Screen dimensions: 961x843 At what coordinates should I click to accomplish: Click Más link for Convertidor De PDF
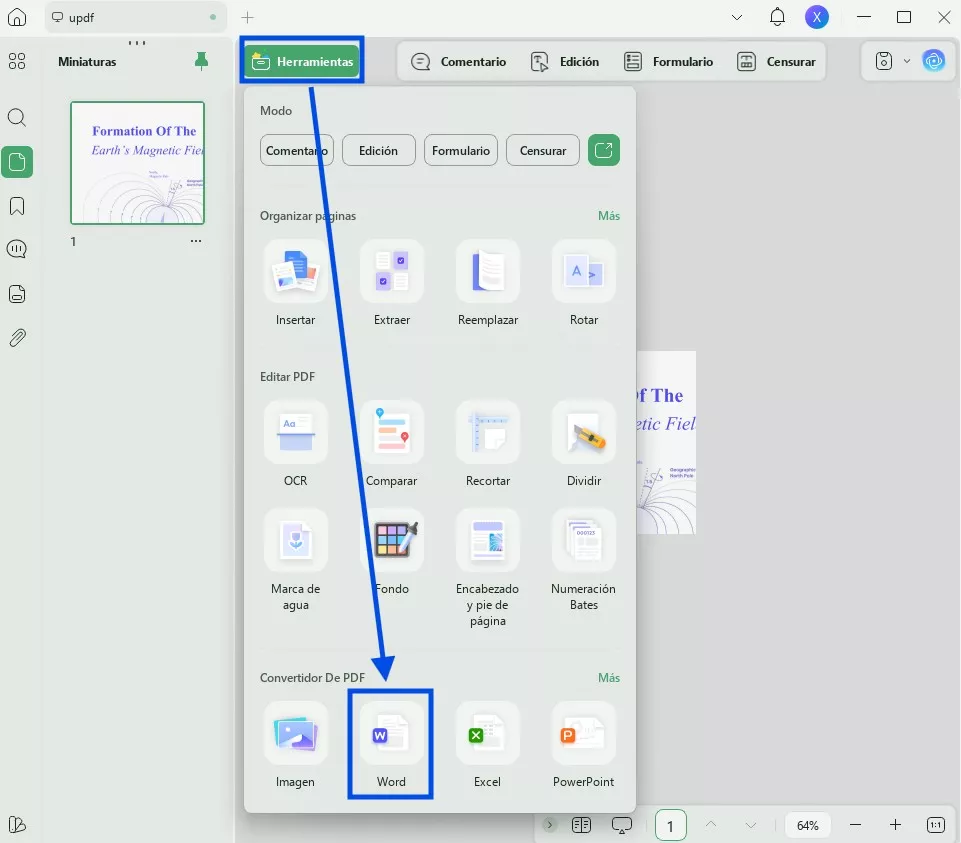tap(609, 677)
